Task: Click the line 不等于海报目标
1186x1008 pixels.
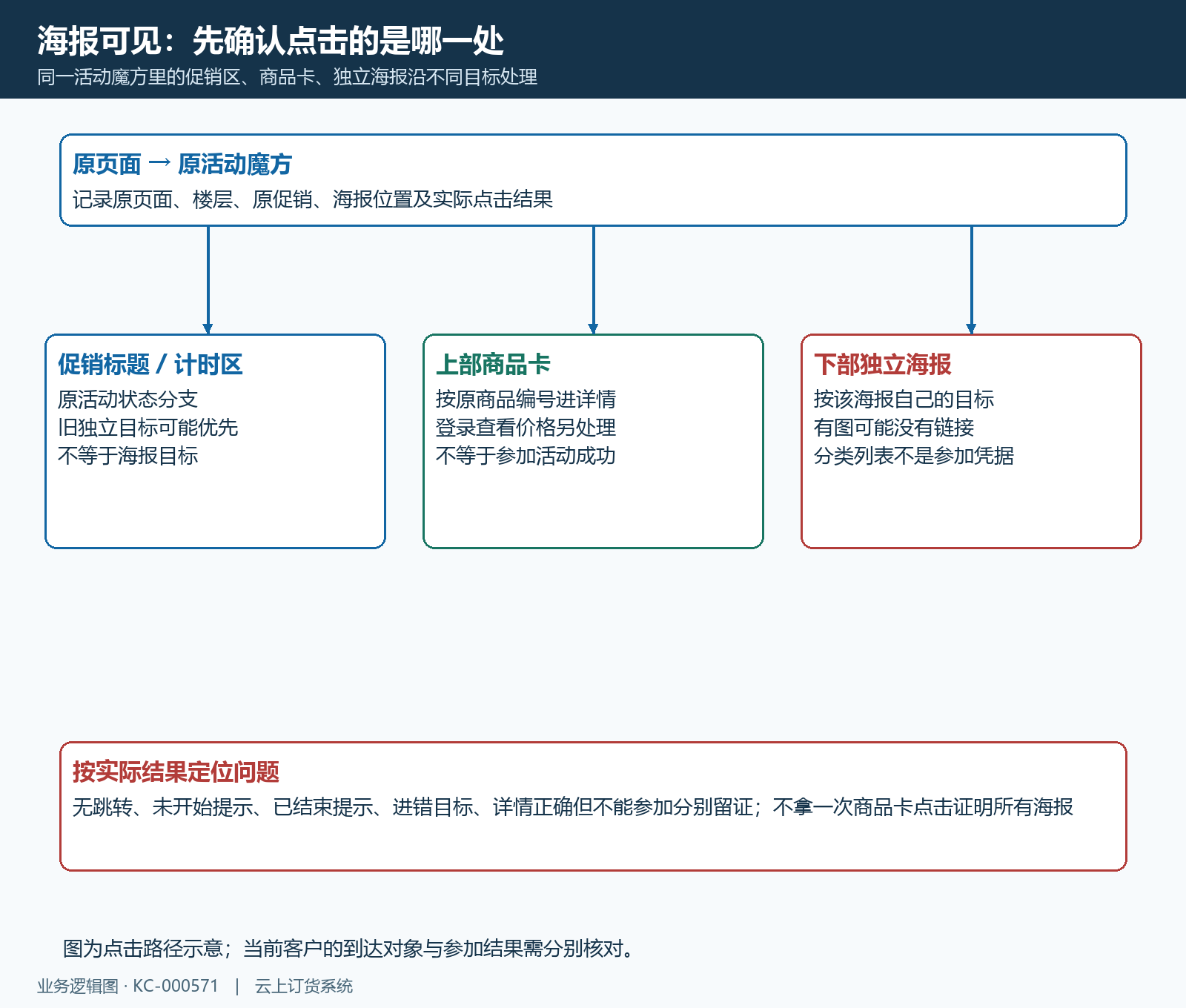Action: coord(128,456)
